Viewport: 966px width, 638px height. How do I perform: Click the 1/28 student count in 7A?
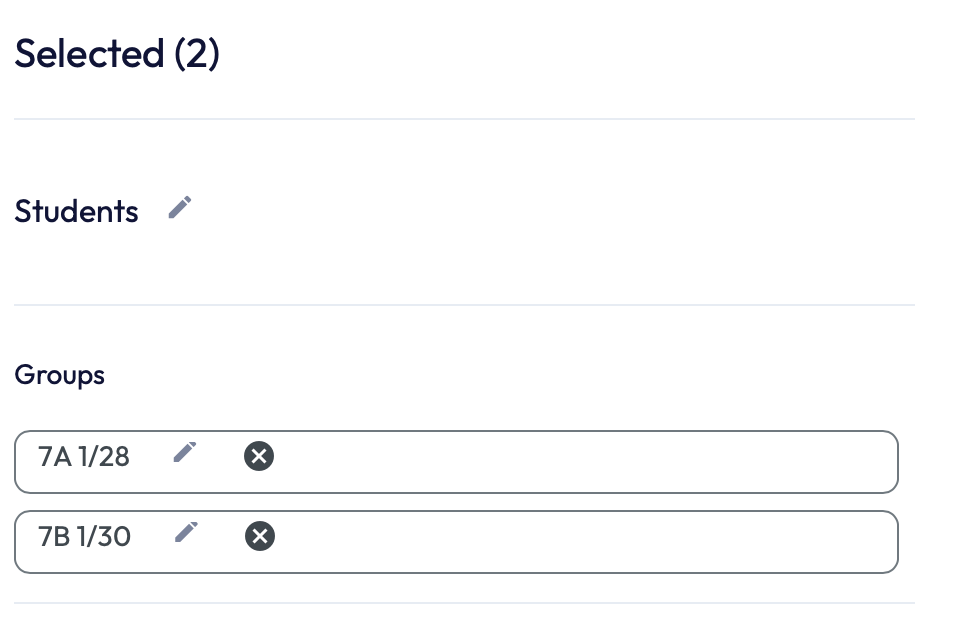[x=104, y=457]
